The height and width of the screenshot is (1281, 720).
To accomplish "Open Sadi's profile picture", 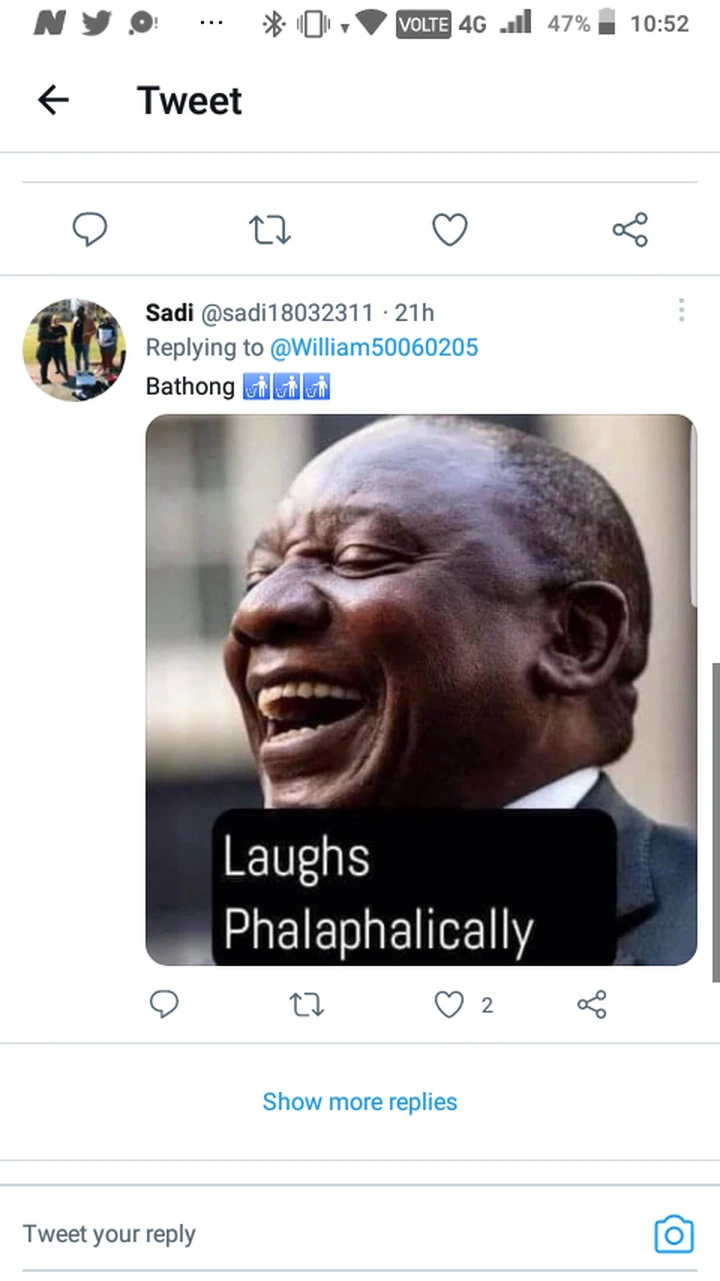I will tap(75, 350).
